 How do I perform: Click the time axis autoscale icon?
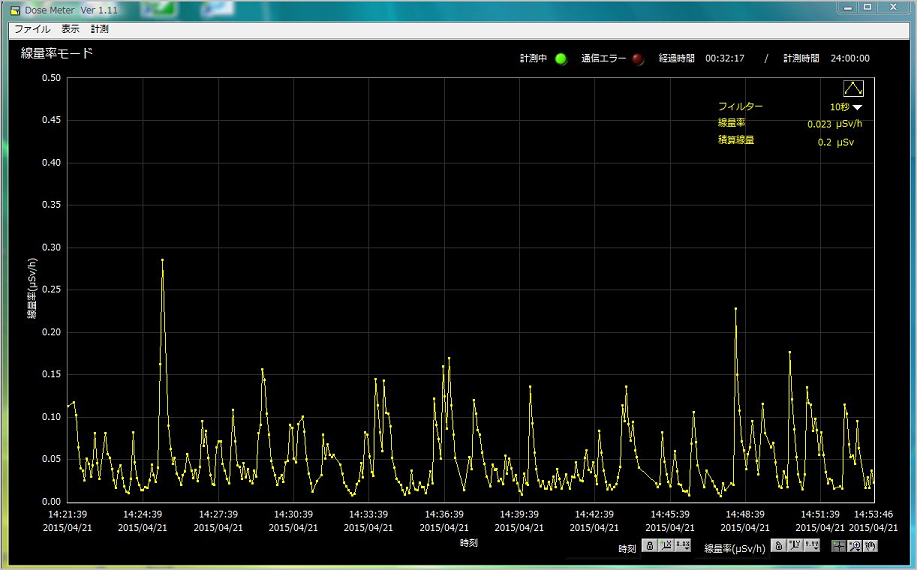pyautogui.click(x=666, y=546)
